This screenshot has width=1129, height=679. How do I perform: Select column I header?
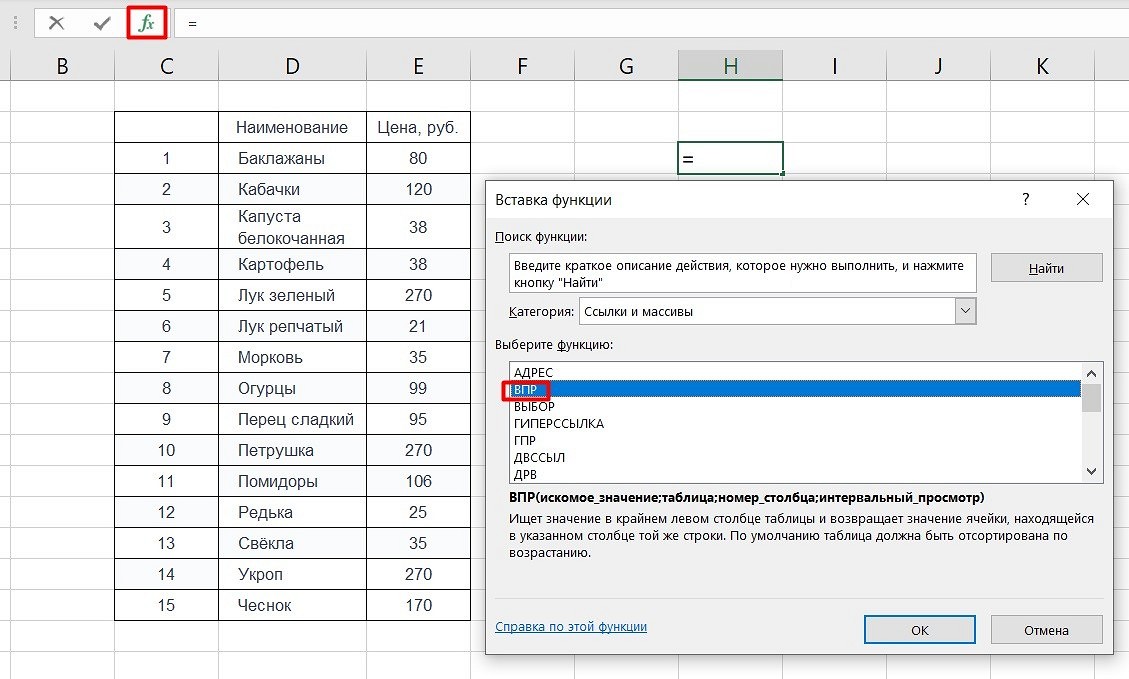tap(835, 66)
